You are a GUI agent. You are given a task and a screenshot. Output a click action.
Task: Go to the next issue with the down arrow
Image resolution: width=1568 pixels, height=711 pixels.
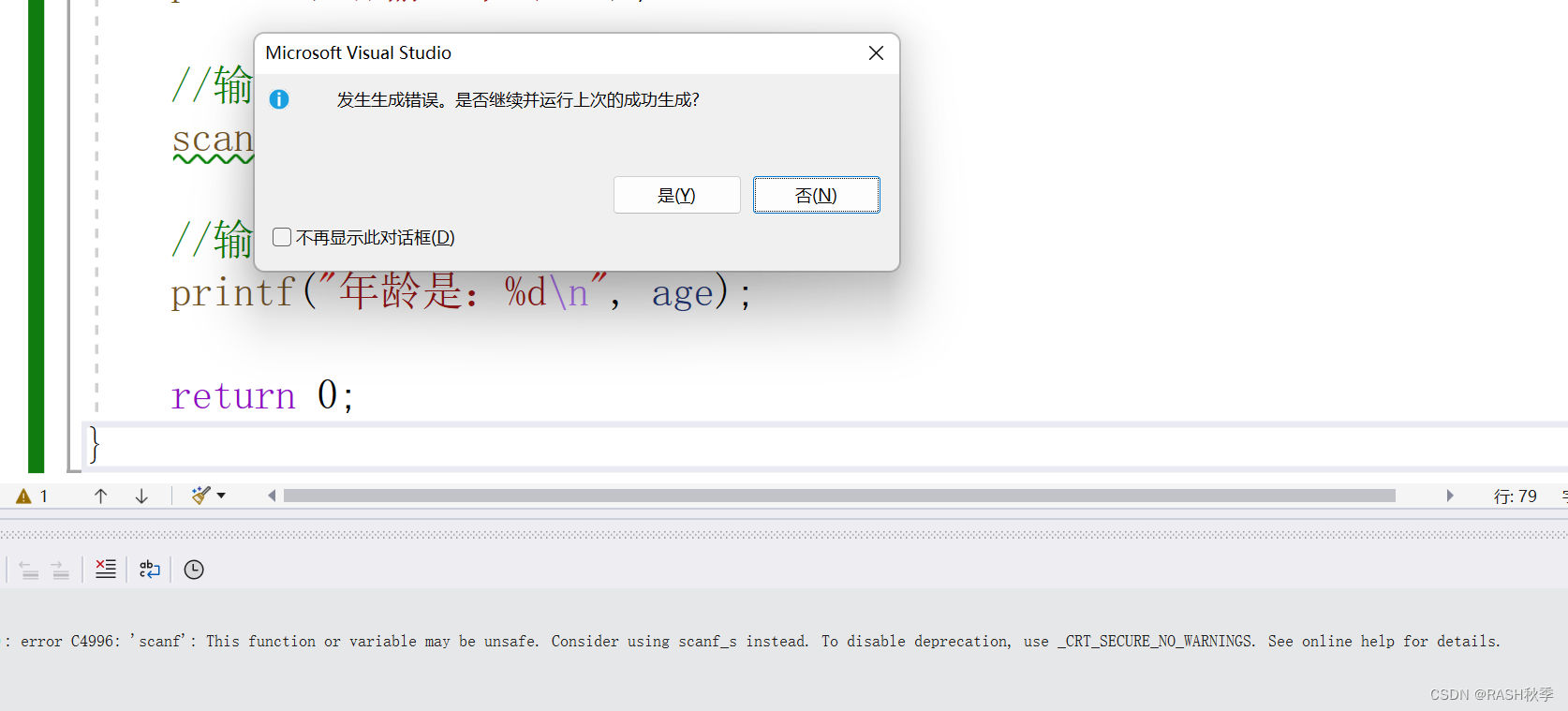141,496
